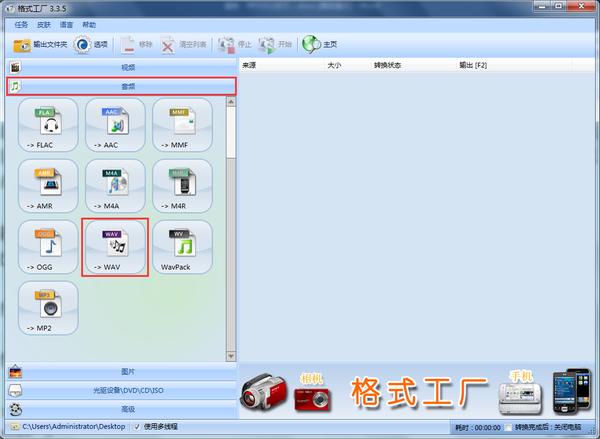Viewport: 600px width, 439px height.
Task: Click the Convert State (转换状态) column header
Action: pyautogui.click(x=414, y=65)
